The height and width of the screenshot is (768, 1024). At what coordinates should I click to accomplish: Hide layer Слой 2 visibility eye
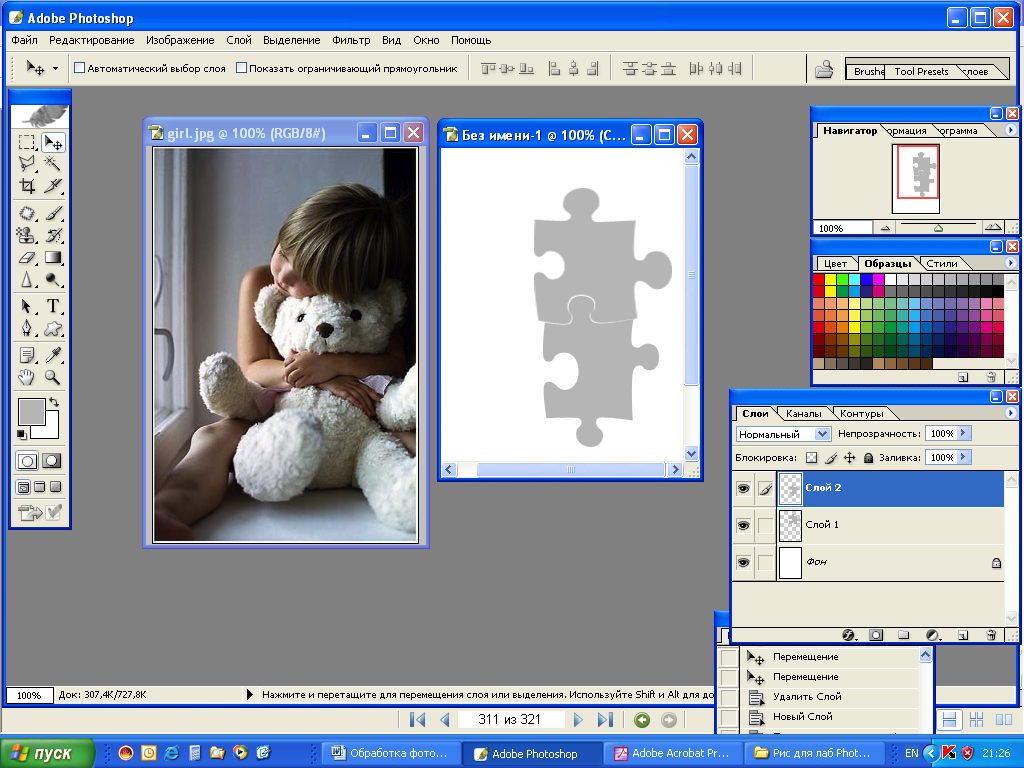743,488
